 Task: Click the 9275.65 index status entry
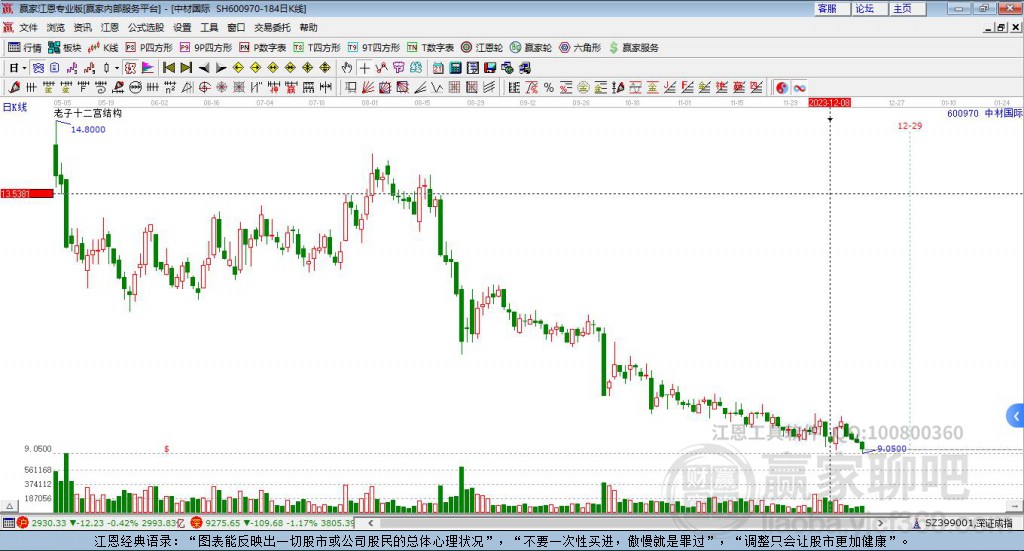coord(273,523)
